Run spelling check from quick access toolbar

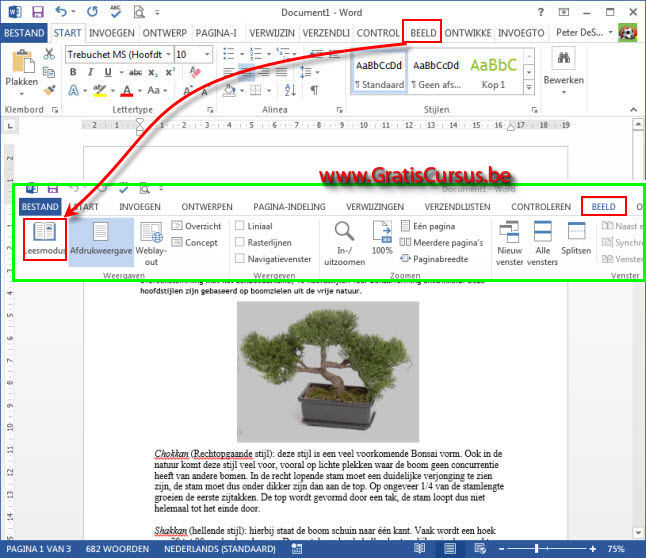point(116,12)
